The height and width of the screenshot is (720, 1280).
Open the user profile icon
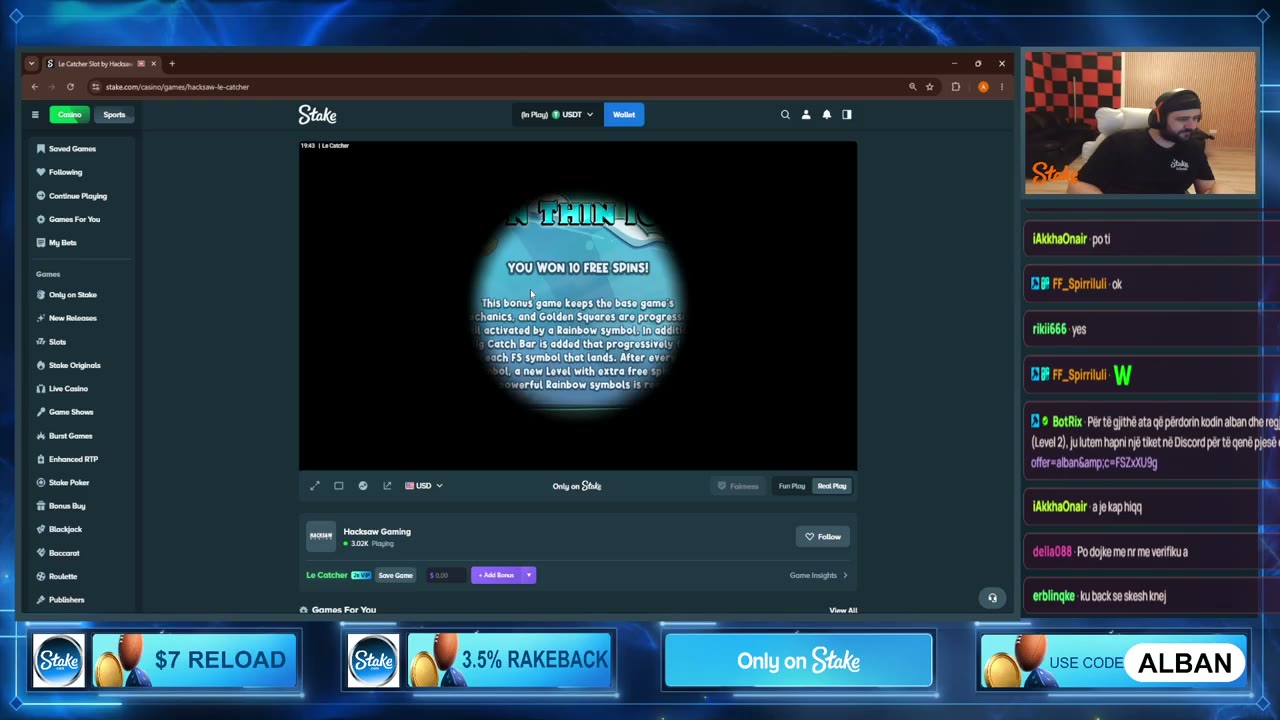(806, 115)
